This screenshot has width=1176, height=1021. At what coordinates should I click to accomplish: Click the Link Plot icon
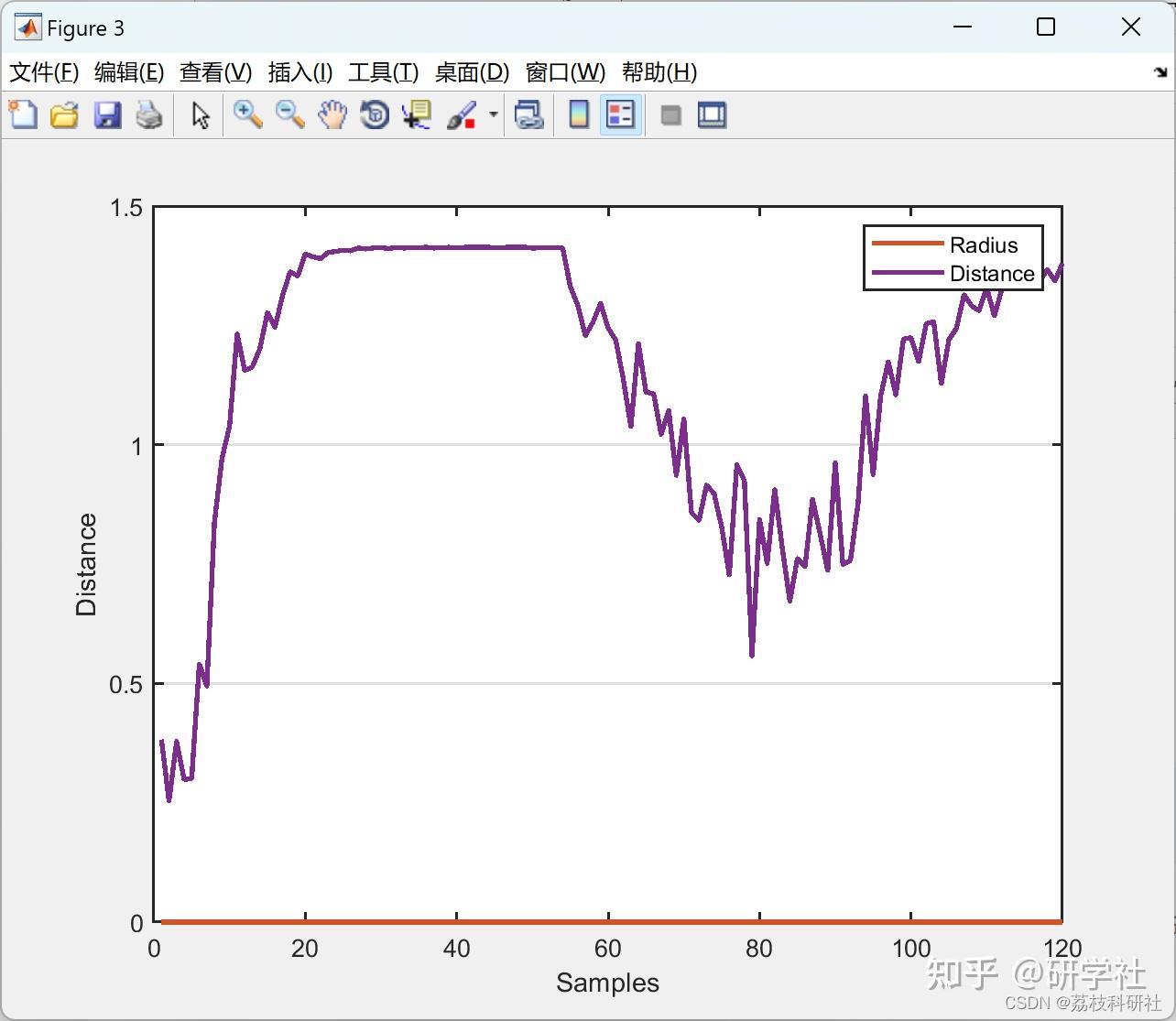528,115
